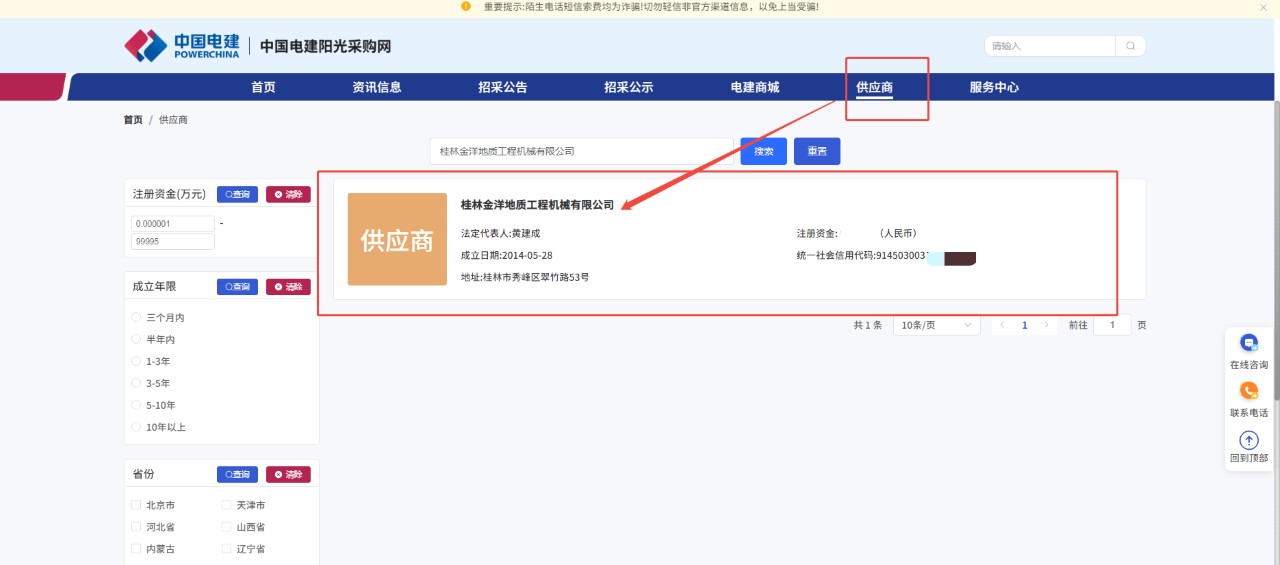Click 清除 button for 省份

point(288,474)
